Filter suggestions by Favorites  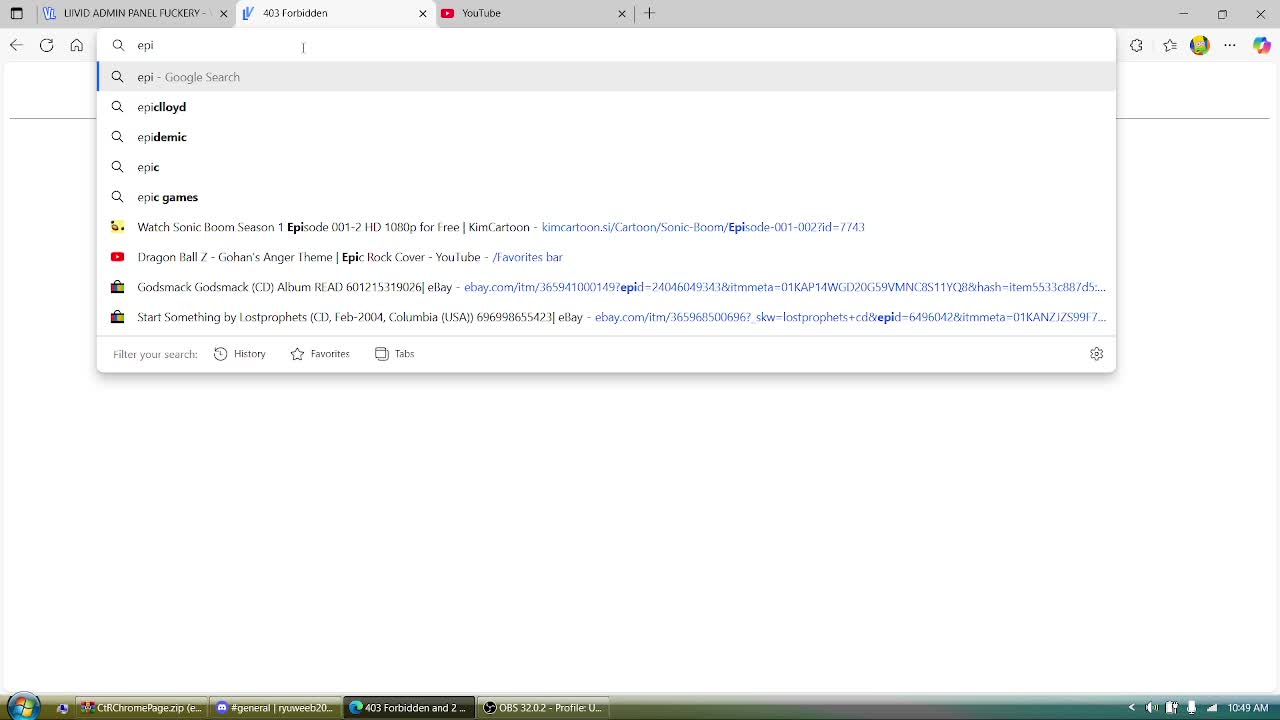319,353
